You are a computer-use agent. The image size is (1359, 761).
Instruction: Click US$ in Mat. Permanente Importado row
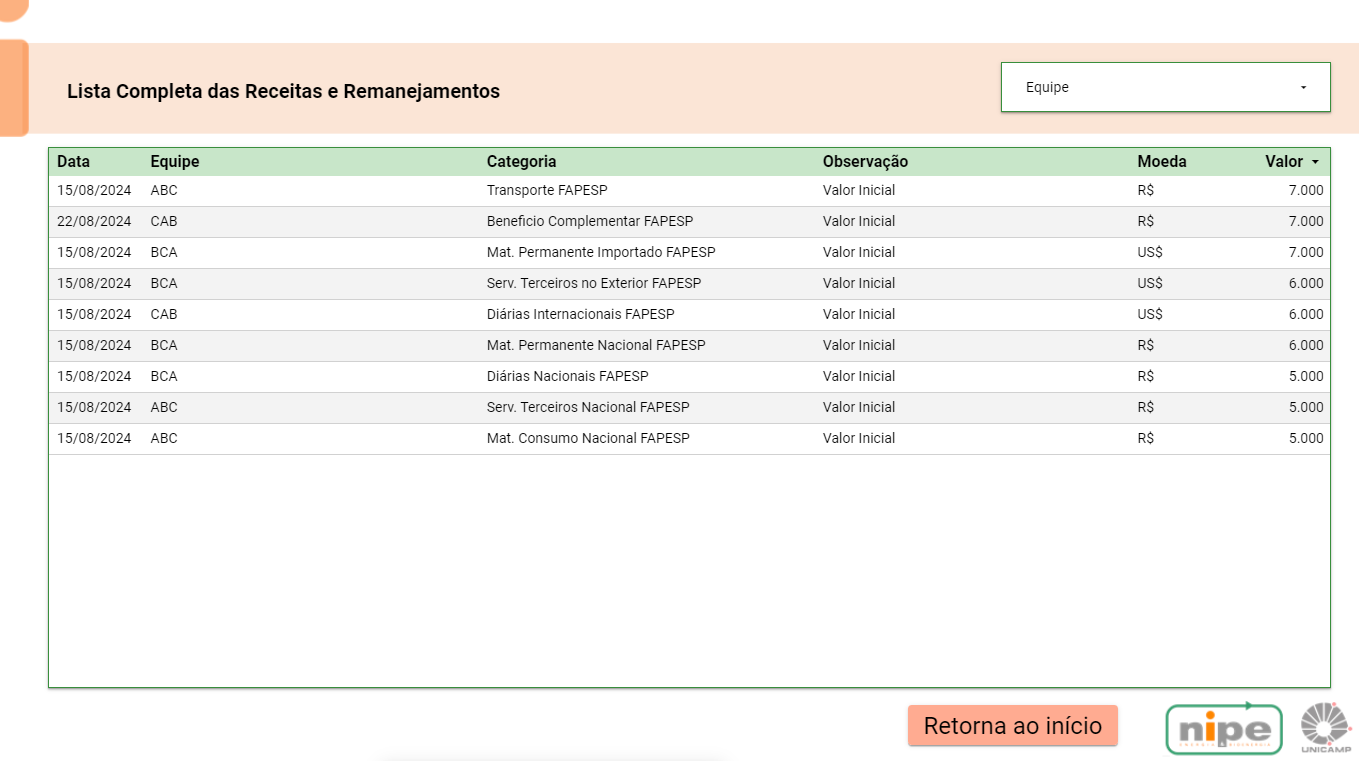point(1150,252)
